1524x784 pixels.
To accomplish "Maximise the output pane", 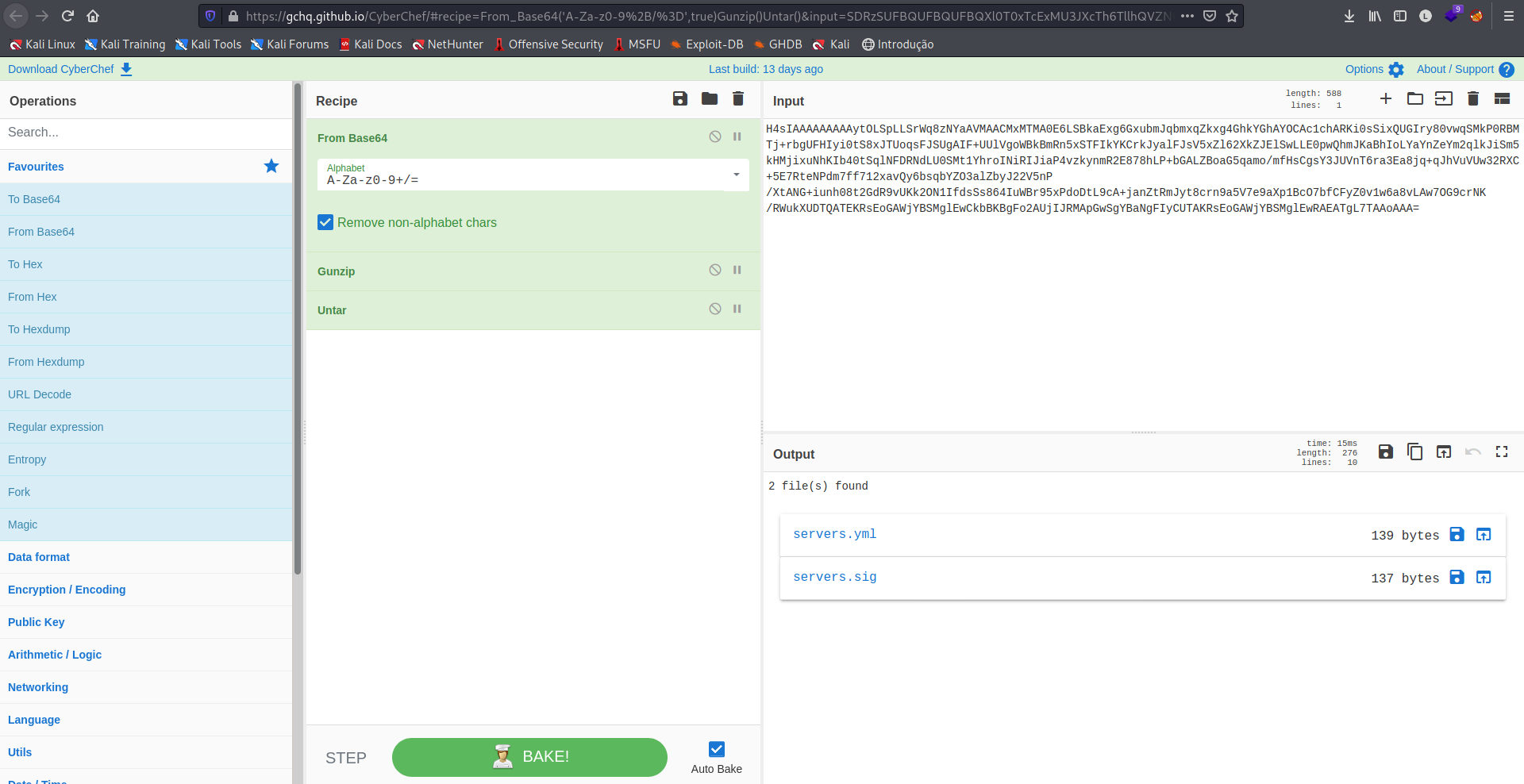I will (1502, 452).
